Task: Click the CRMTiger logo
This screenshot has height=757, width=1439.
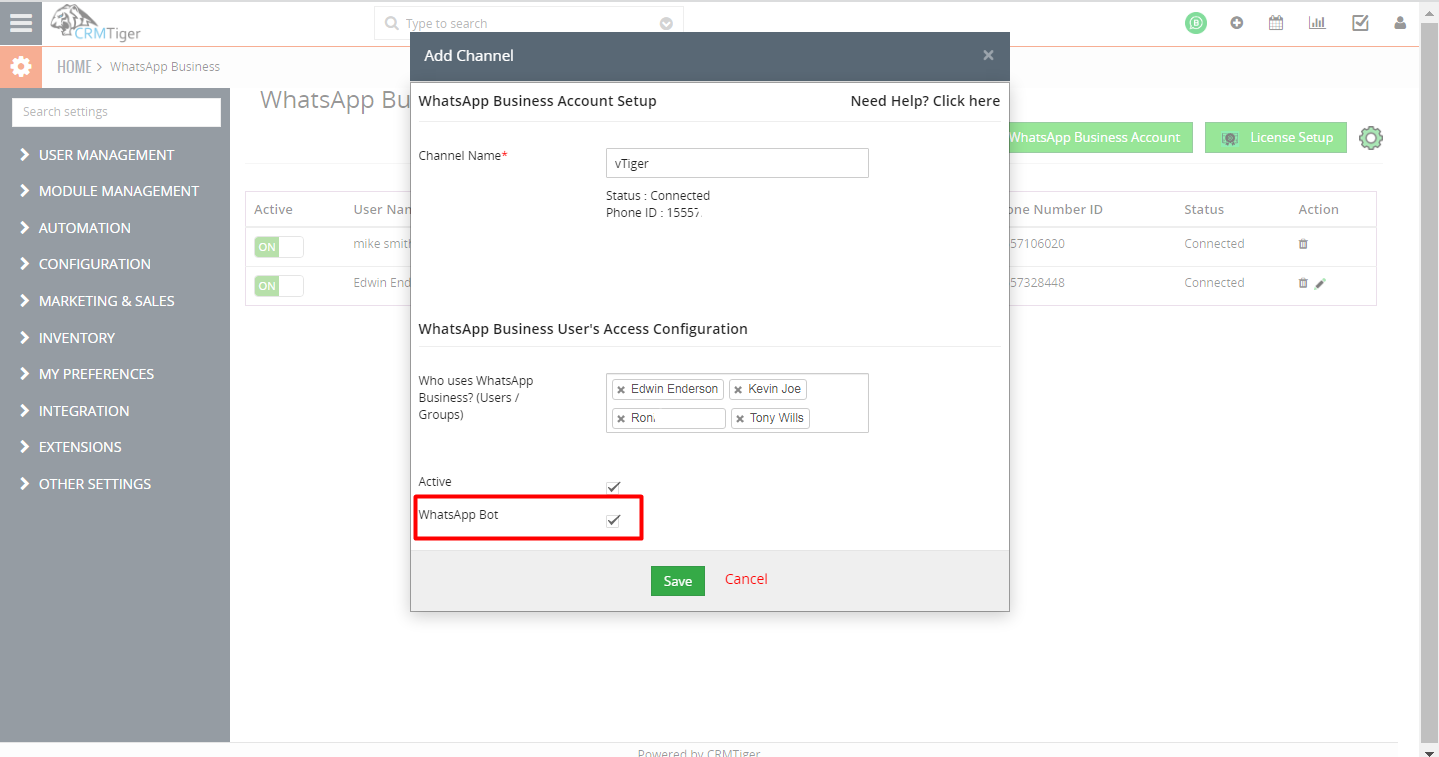Action: point(96,23)
